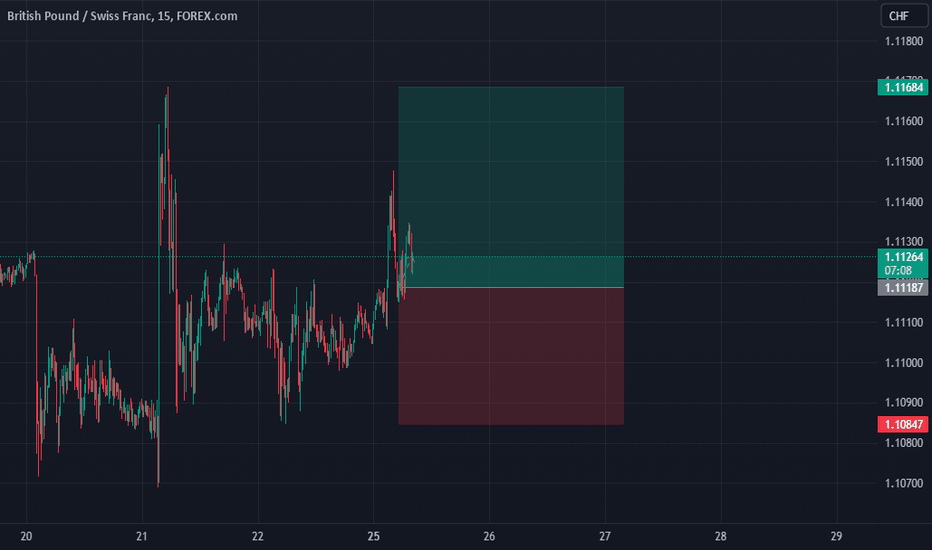Click the 1.11400 price axis label

click(x=903, y=202)
